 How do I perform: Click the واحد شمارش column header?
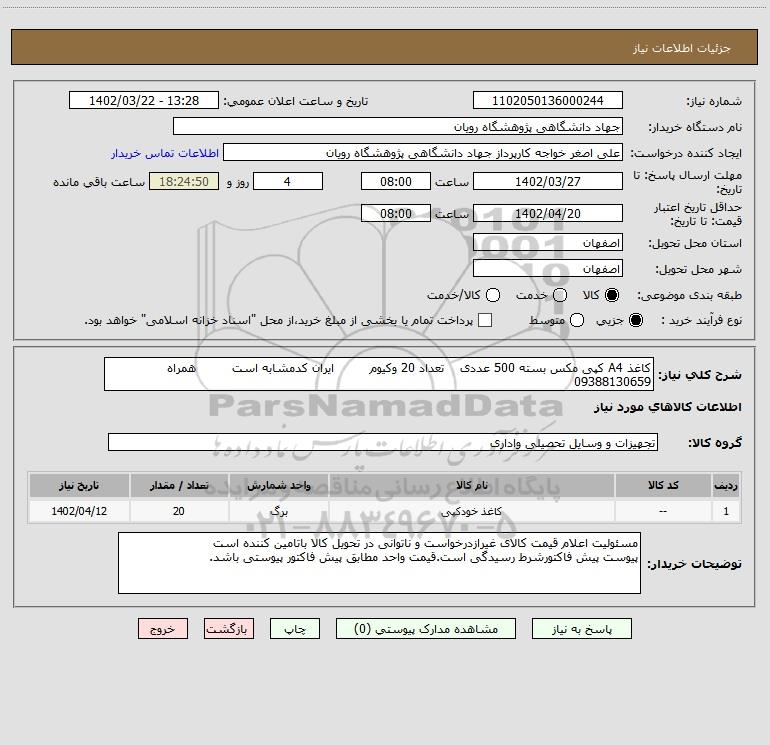pos(278,485)
